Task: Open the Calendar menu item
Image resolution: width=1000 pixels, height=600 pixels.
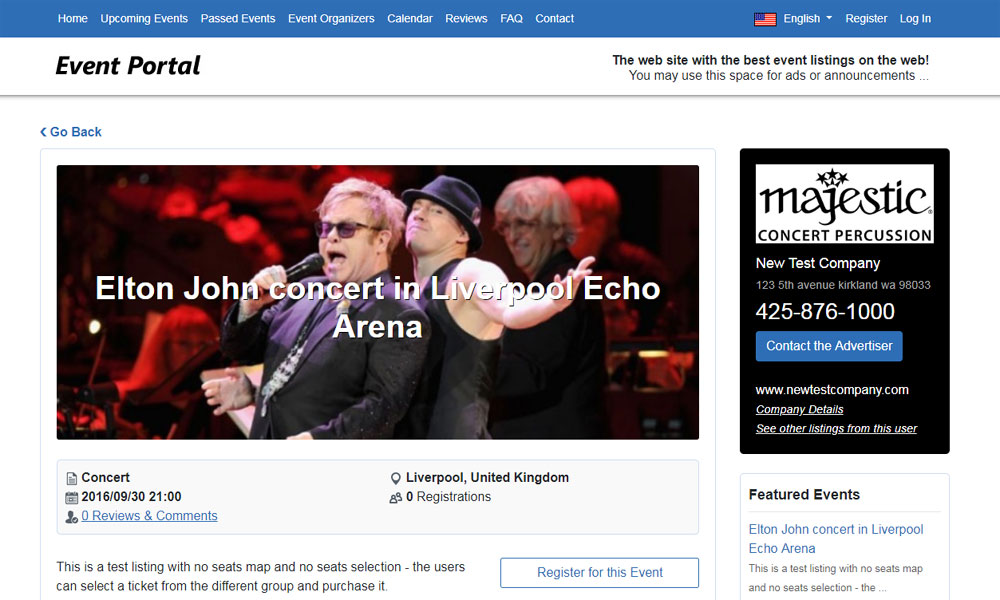Action: tap(409, 18)
